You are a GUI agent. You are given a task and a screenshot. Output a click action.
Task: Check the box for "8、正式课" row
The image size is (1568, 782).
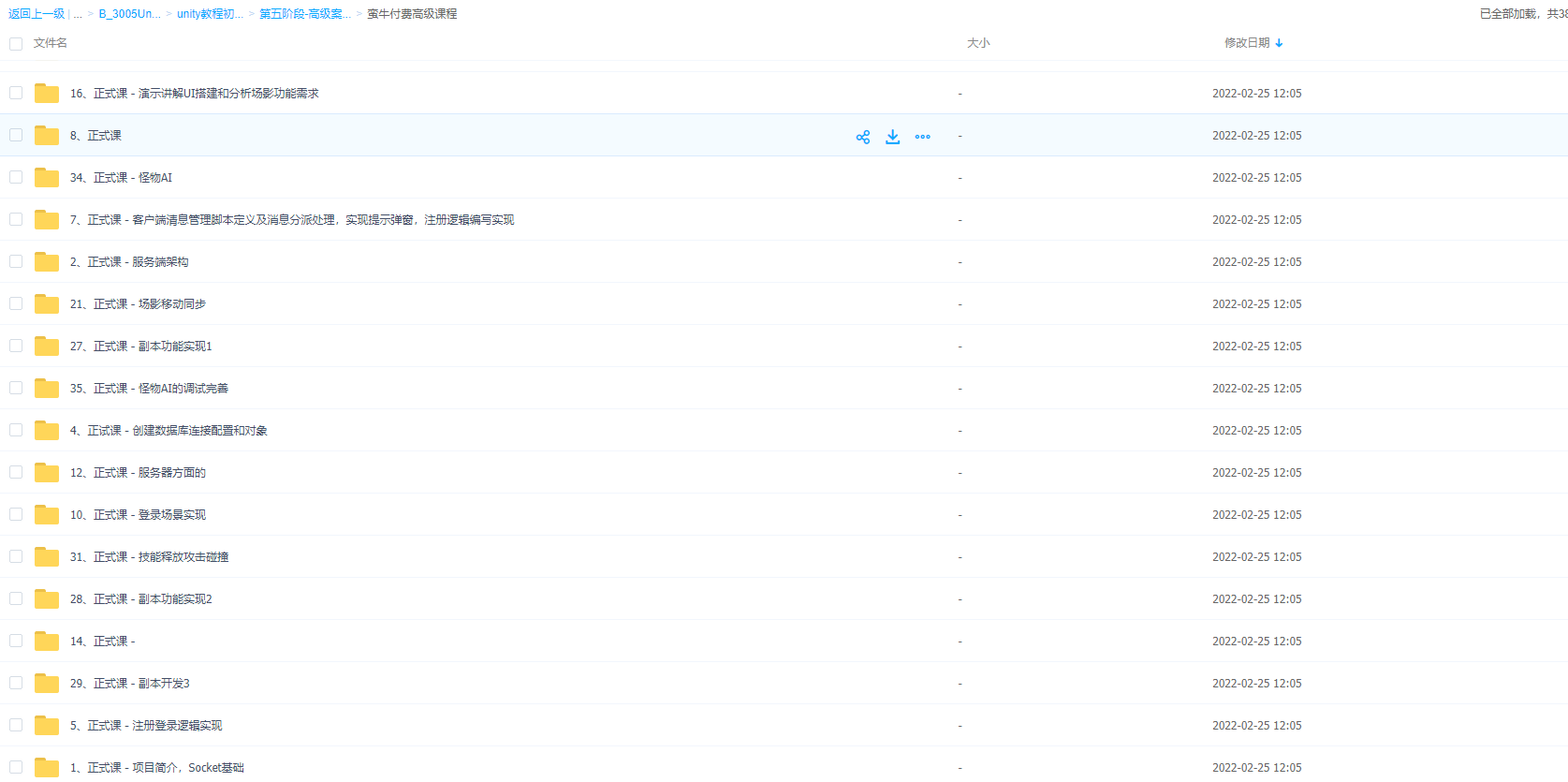[16, 135]
